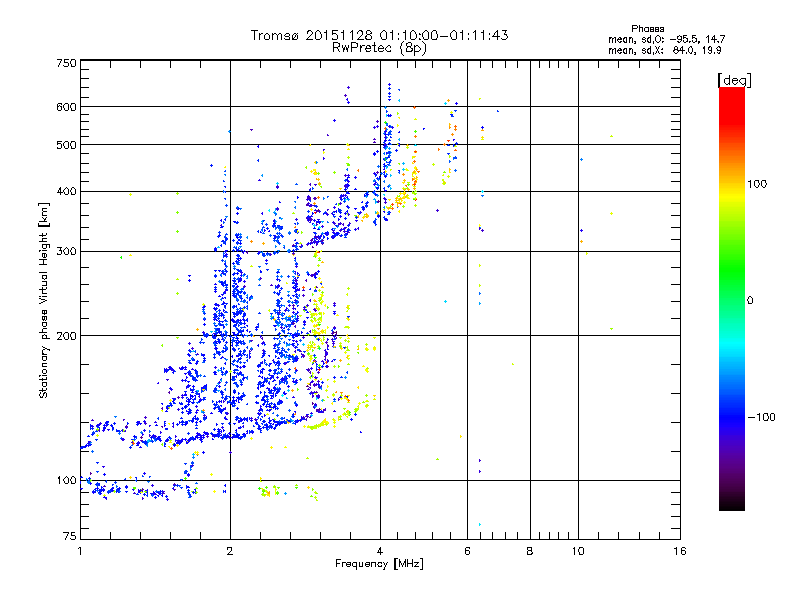Click the y-axis tick label '750'
The height and width of the screenshot is (600, 800).
coord(66,63)
